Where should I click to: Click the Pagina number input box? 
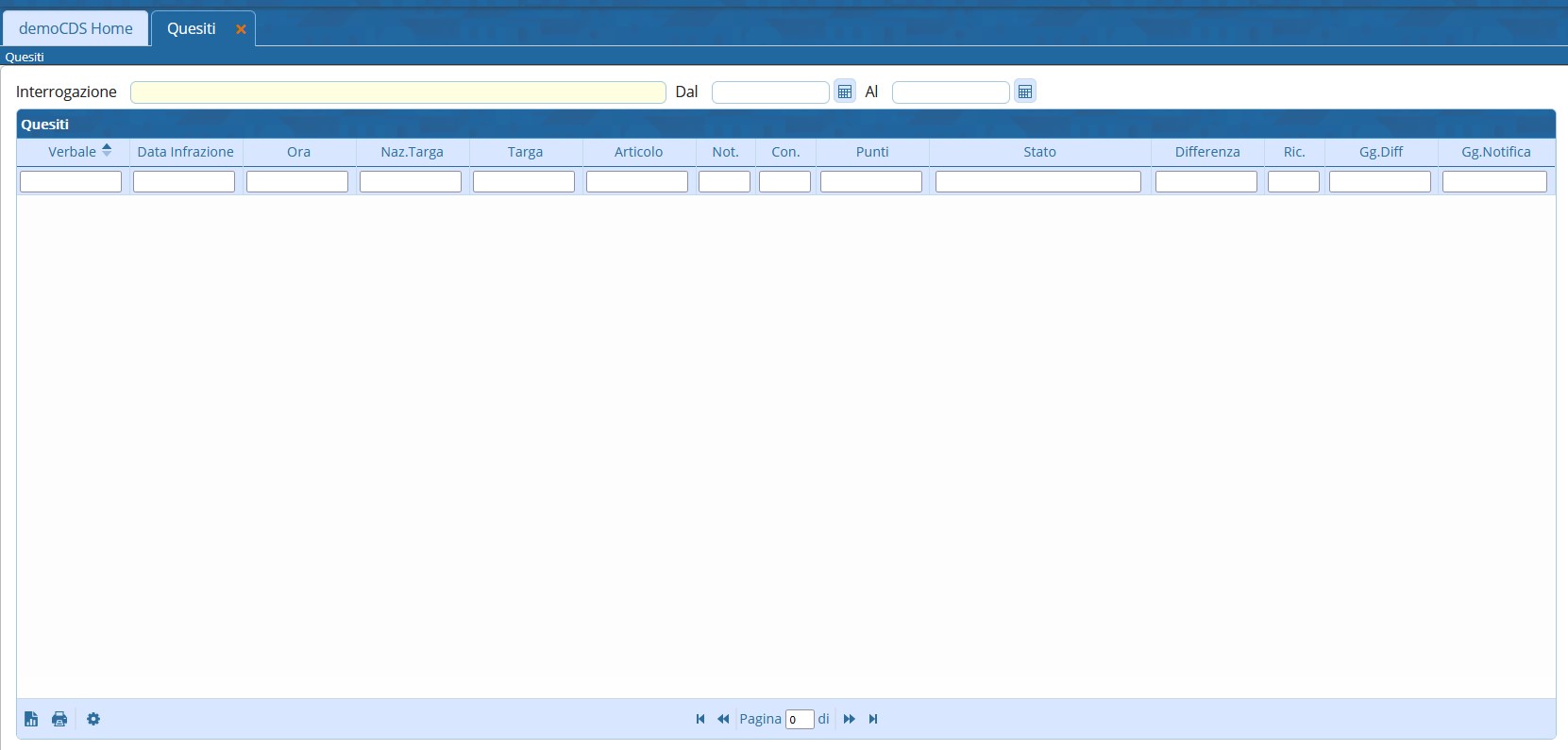coord(799,719)
